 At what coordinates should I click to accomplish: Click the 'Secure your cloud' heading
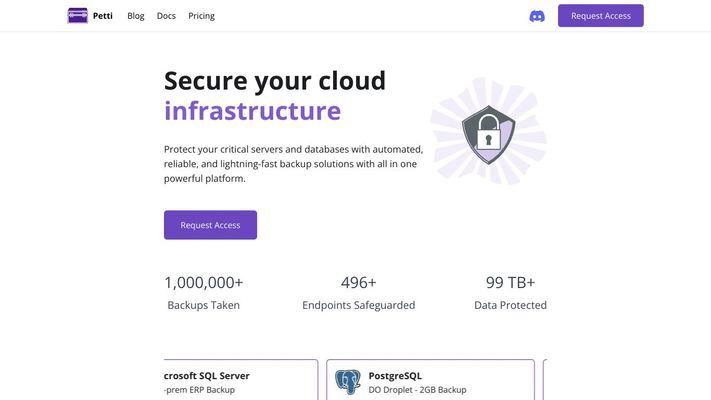(275, 81)
